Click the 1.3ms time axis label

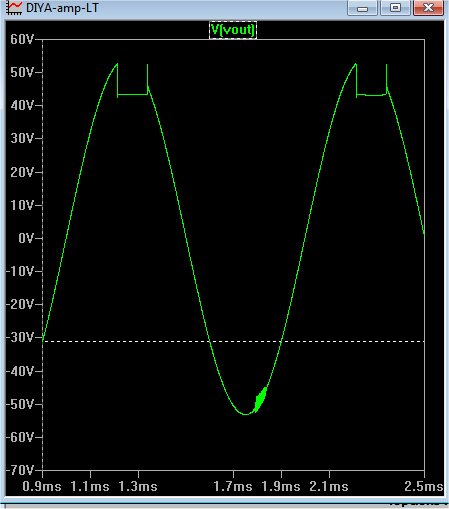pos(138,486)
